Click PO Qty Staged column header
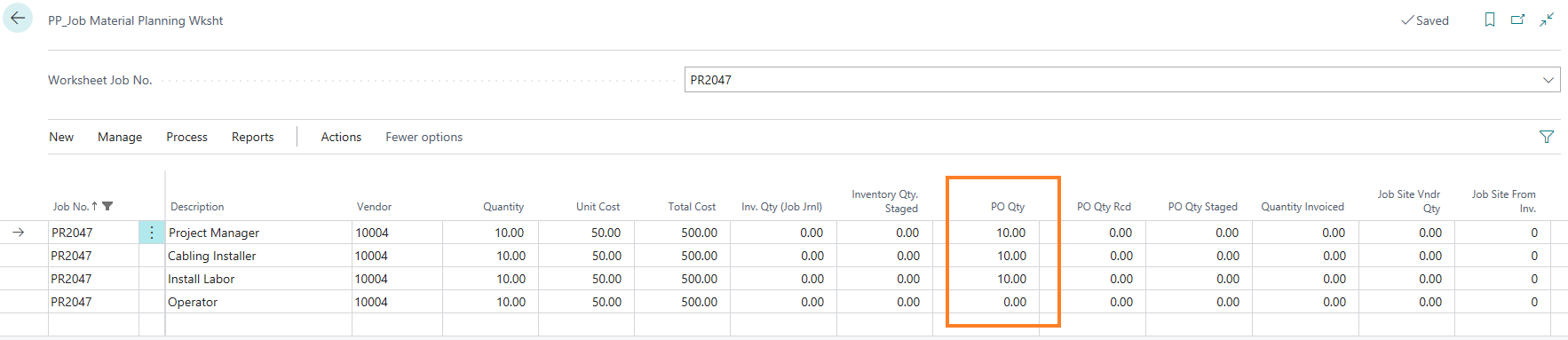This screenshot has height=340, width=1568. click(1202, 207)
